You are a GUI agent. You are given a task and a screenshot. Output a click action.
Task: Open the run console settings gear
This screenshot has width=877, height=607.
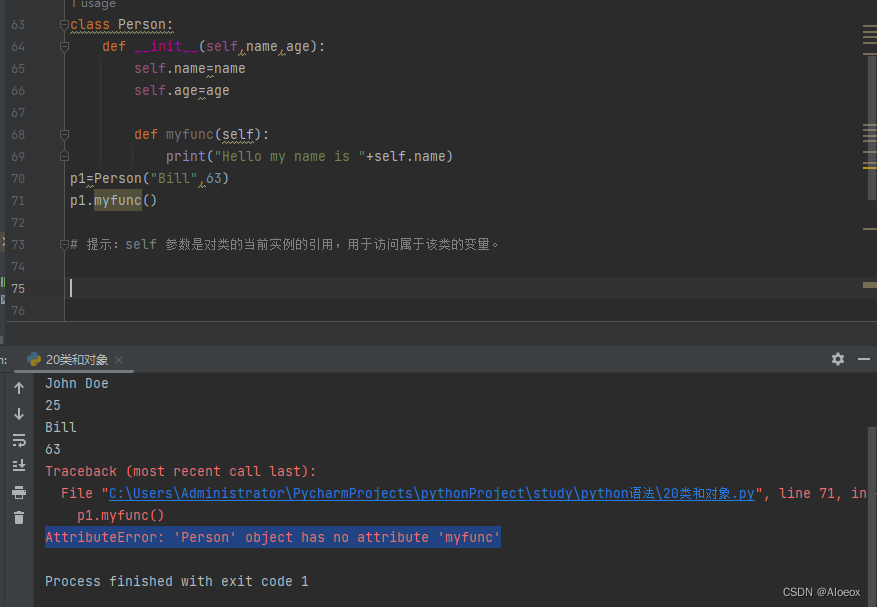tap(838, 358)
